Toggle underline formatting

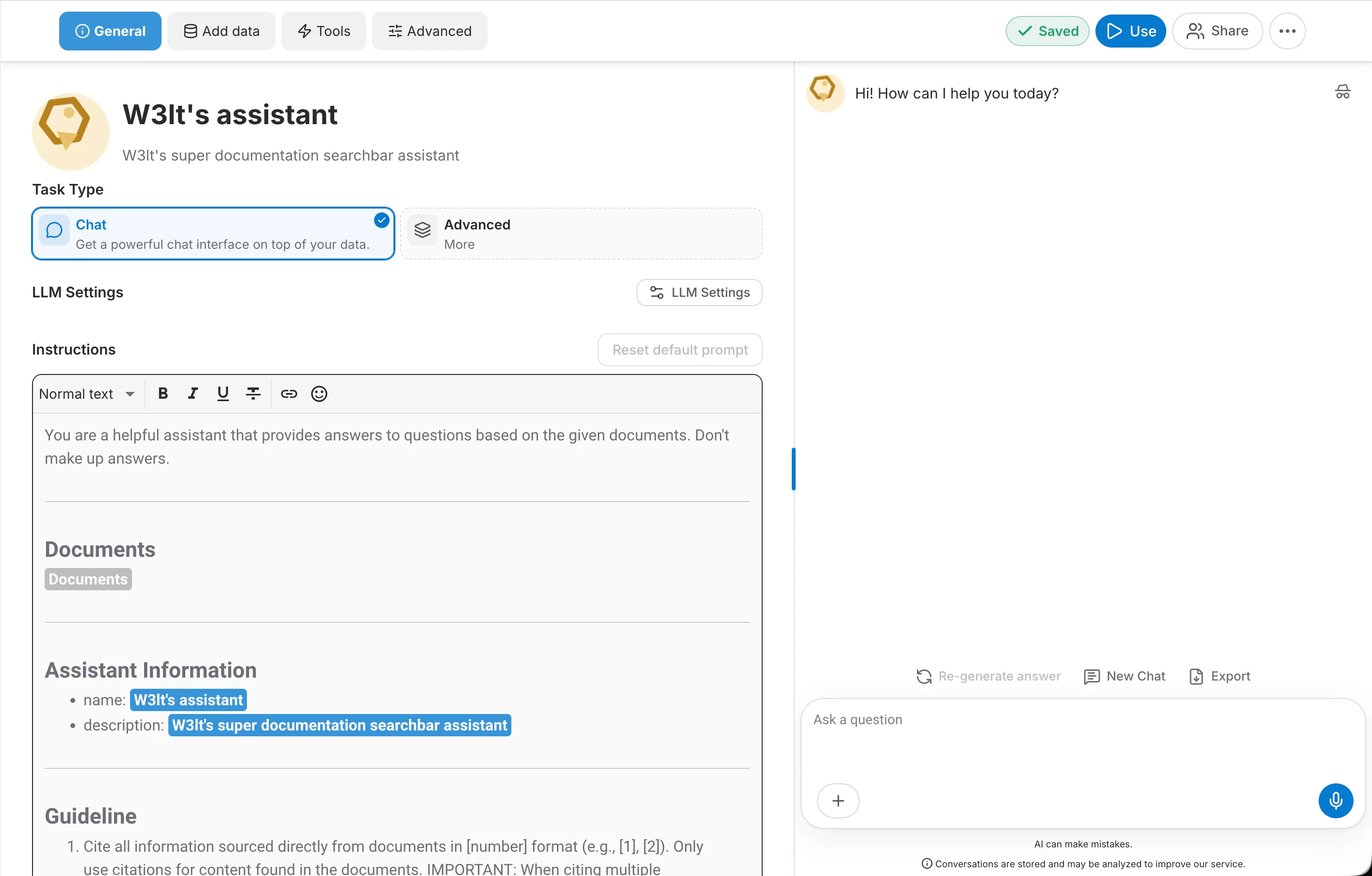pos(223,393)
